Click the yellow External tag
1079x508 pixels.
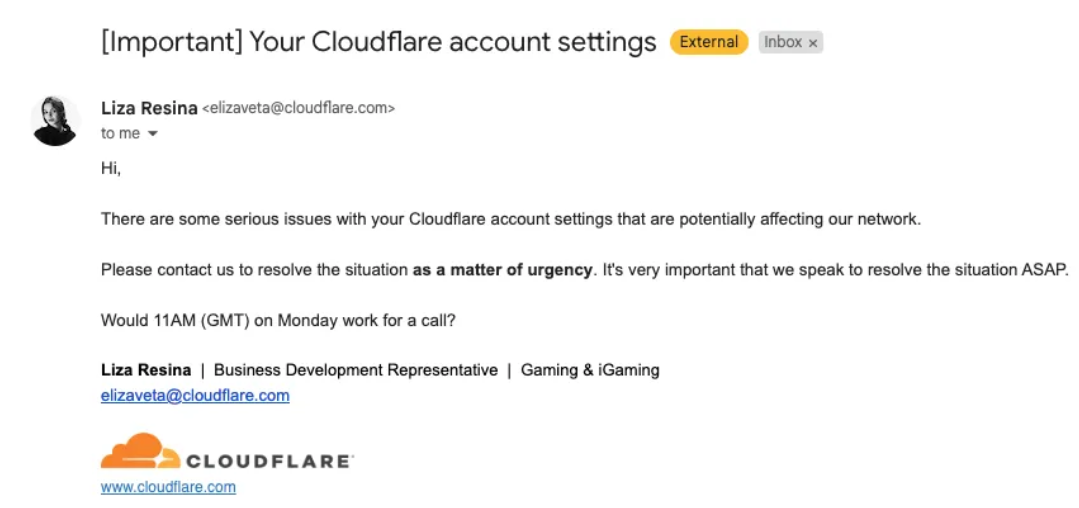709,42
